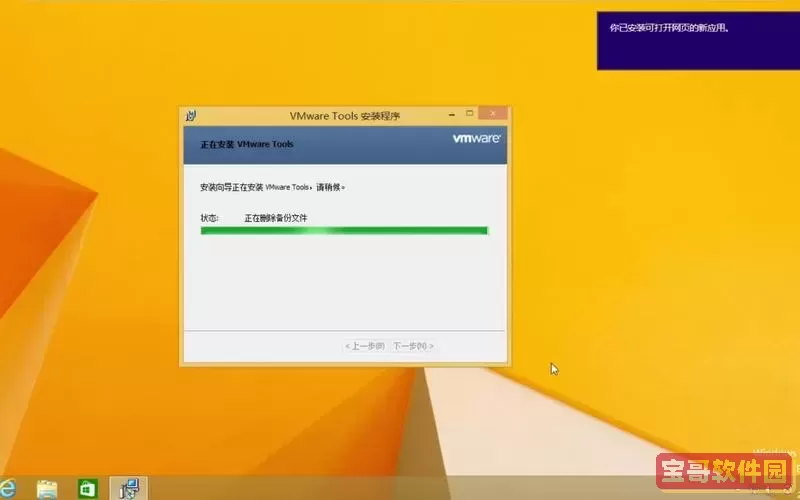
Task: Open Internet Explorer from the taskbar
Action: tap(7, 488)
